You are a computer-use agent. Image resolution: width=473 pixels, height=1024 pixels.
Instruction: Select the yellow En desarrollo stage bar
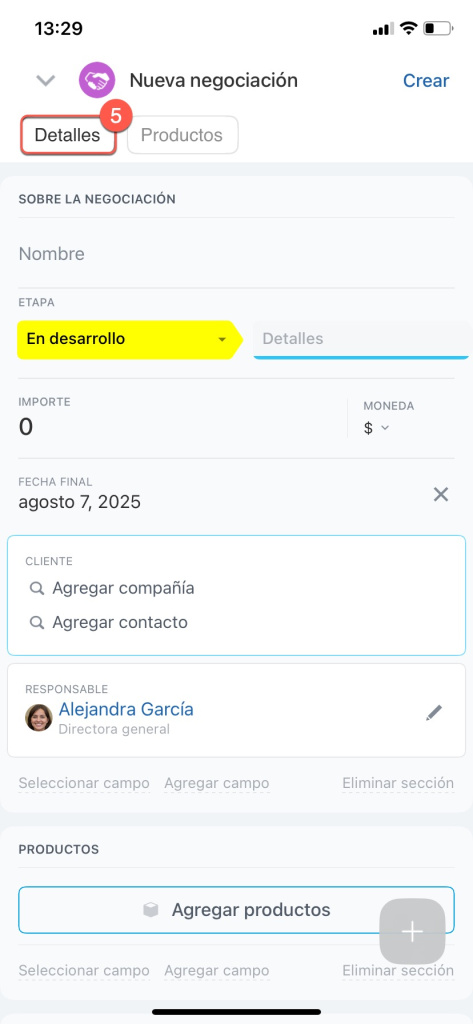[x=129, y=340]
